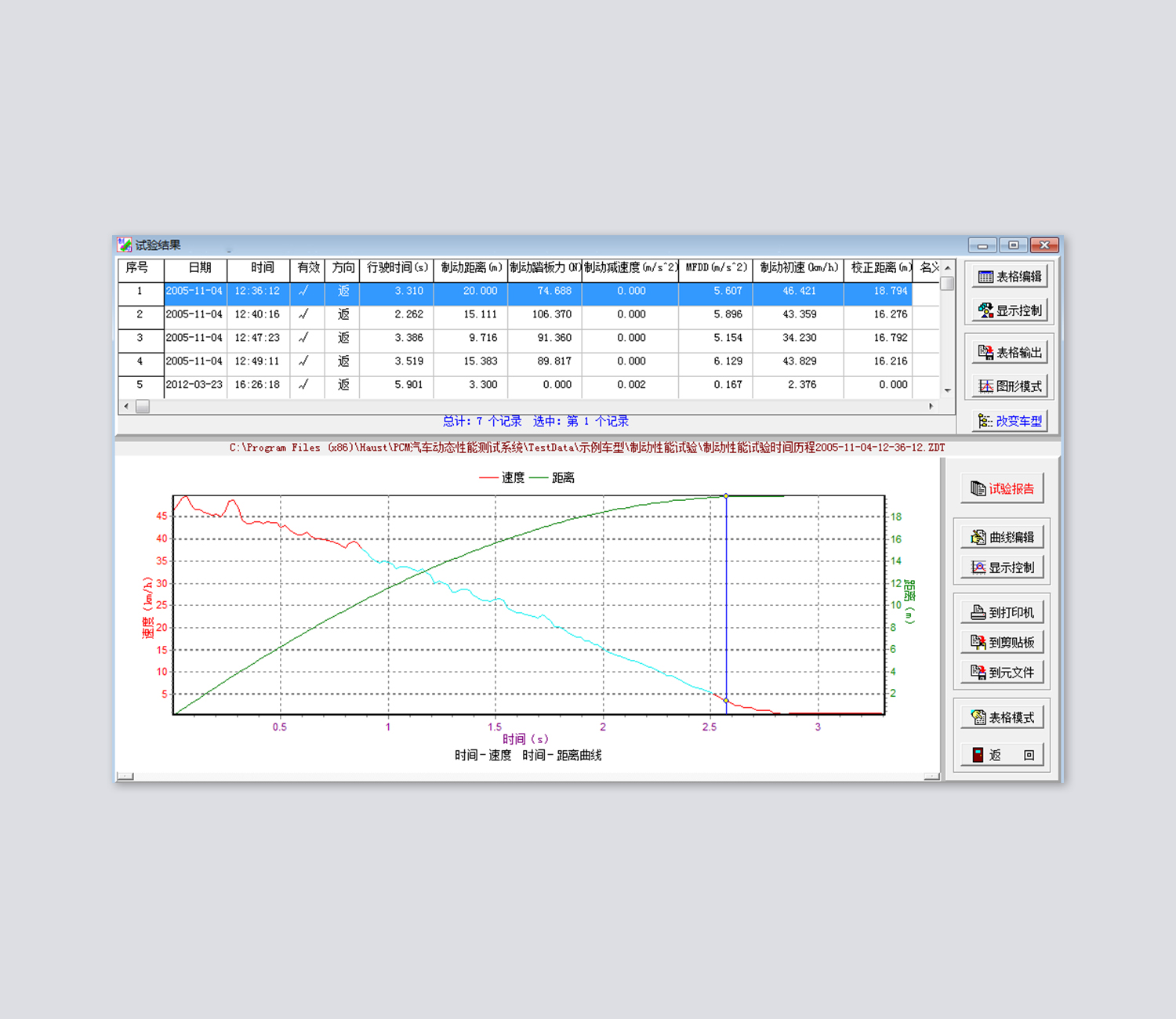Viewport: 1176px width, 1019px height.
Task: Click 改变车型 change vehicle type
Action: coord(1010,422)
